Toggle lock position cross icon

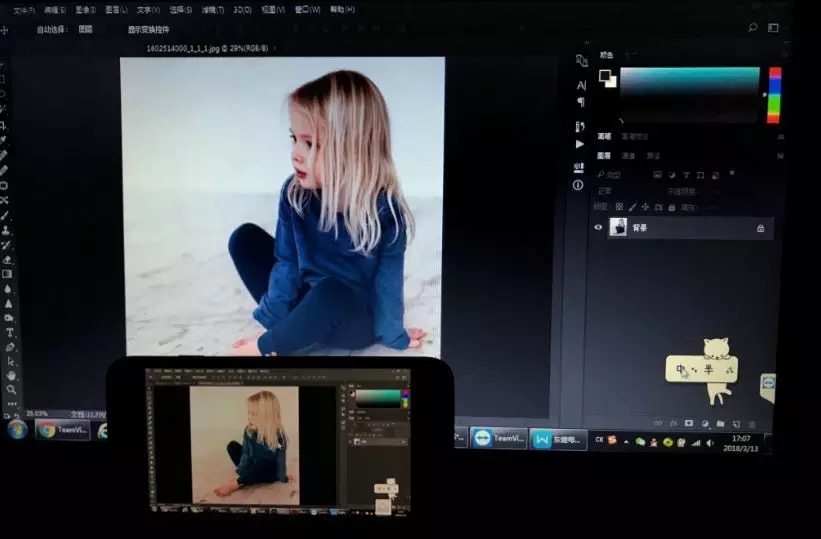[645, 207]
